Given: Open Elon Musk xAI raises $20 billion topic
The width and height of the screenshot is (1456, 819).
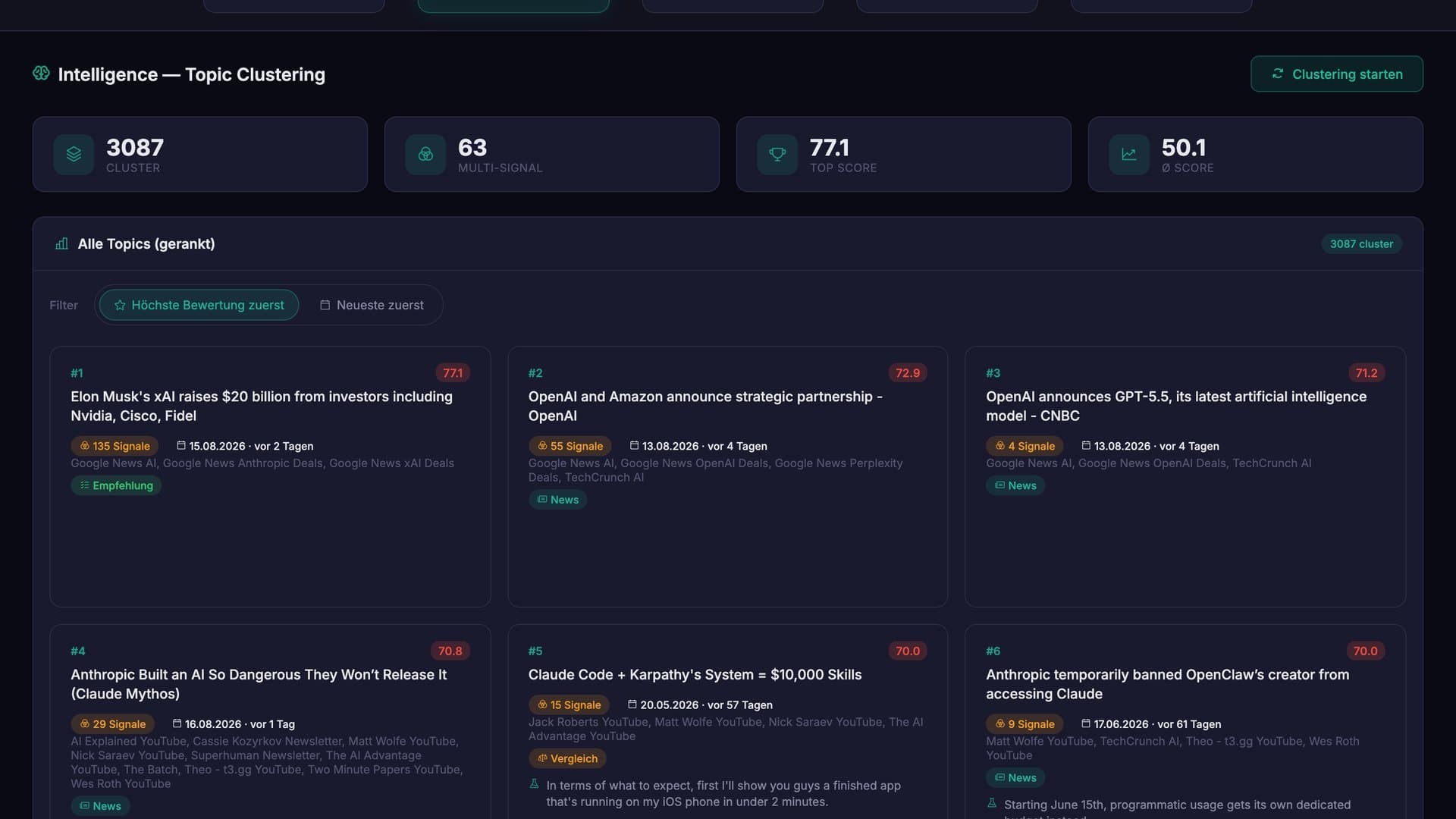Looking at the screenshot, I should [262, 406].
